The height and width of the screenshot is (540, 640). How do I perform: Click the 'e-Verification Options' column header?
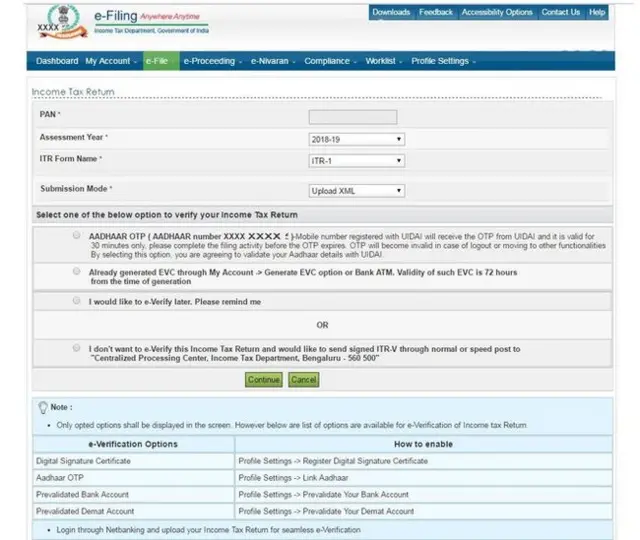[x=133, y=444]
